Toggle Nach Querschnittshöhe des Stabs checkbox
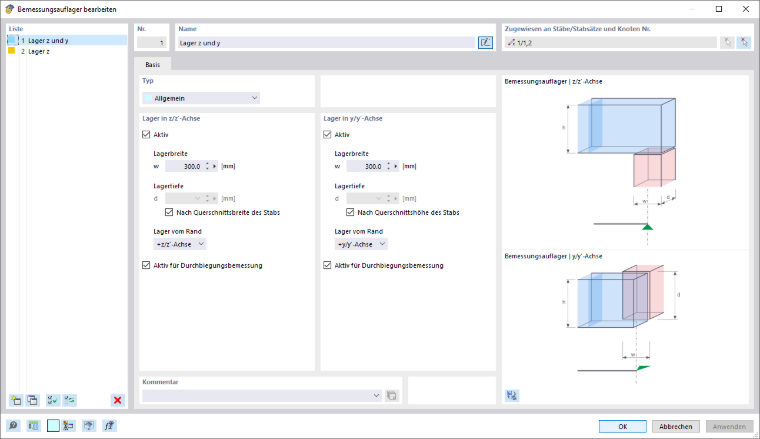The image size is (760, 439). pos(350,212)
